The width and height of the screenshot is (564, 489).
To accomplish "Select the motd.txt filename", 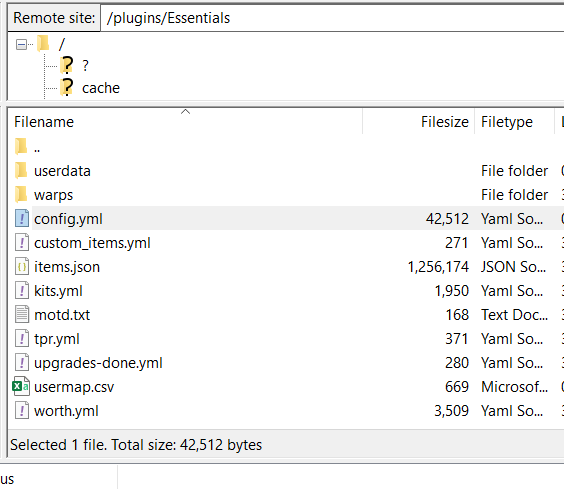I will (x=62, y=315).
